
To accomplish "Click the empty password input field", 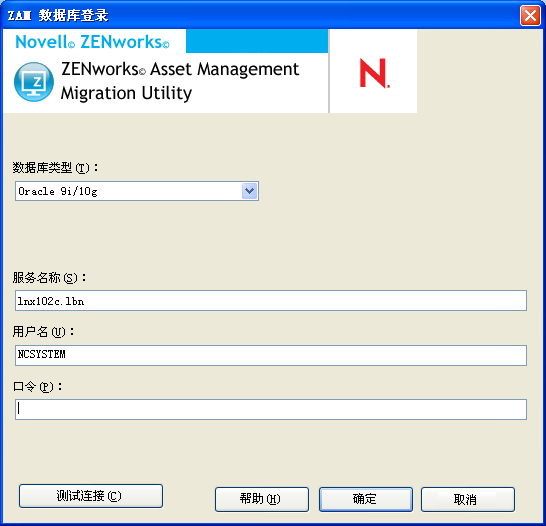I will click(271, 409).
